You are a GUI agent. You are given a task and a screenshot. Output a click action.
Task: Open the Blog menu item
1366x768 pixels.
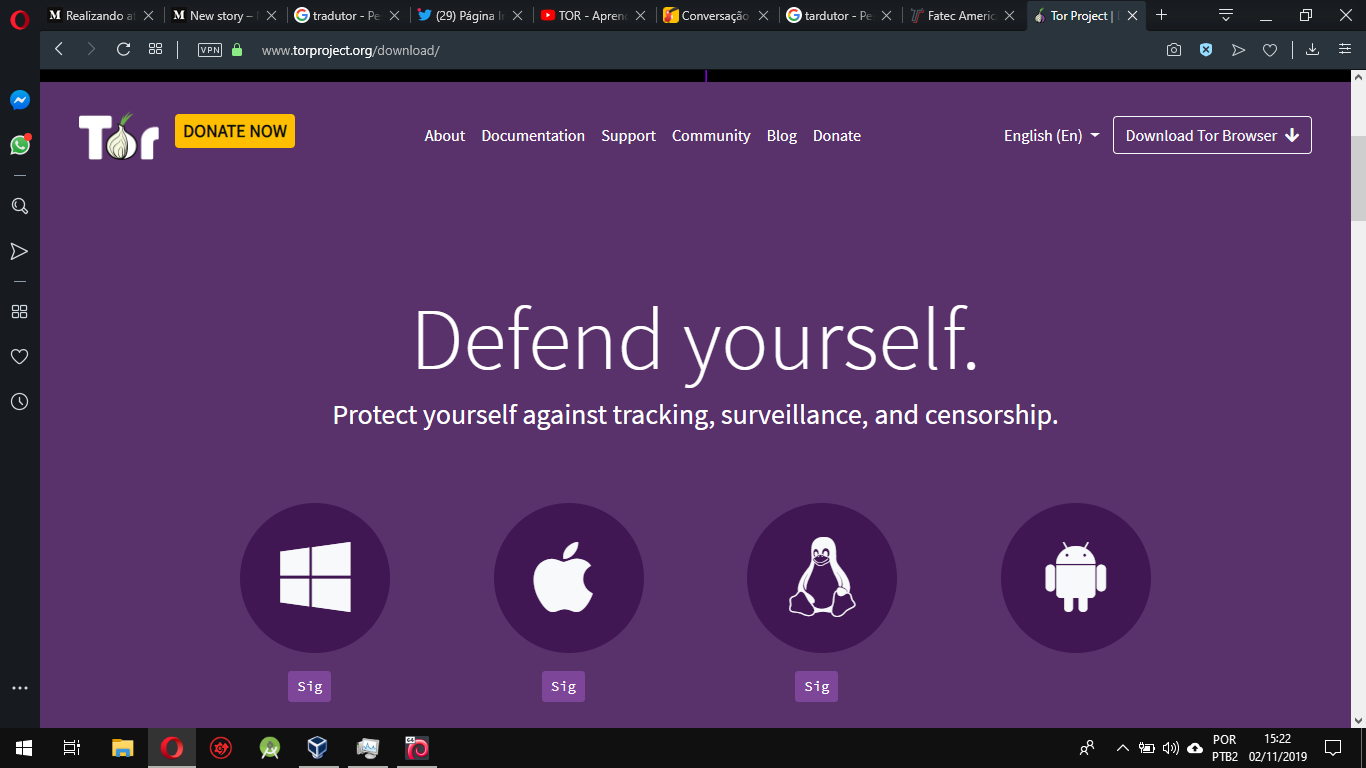click(782, 136)
